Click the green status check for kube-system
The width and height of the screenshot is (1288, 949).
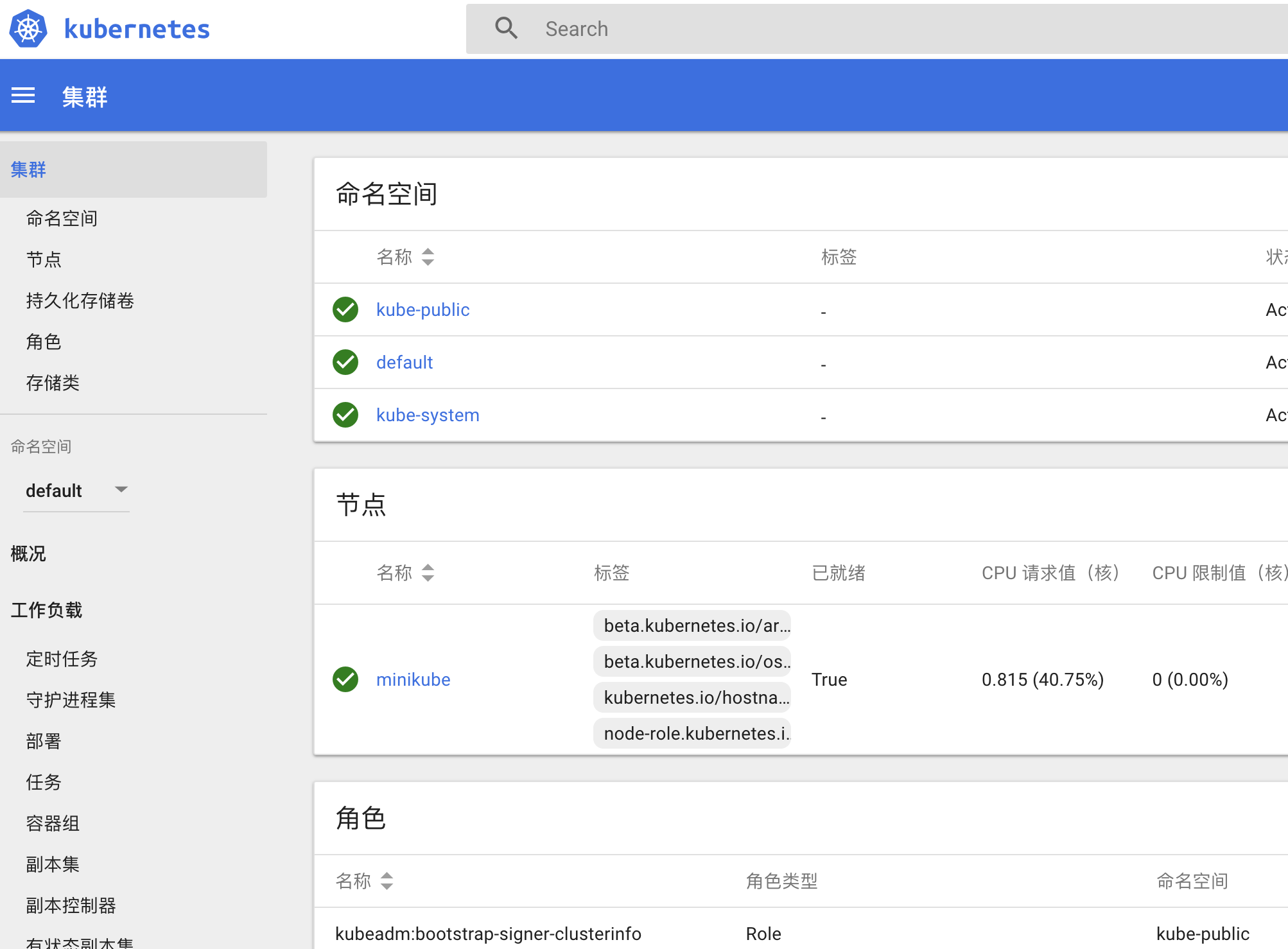pos(345,415)
